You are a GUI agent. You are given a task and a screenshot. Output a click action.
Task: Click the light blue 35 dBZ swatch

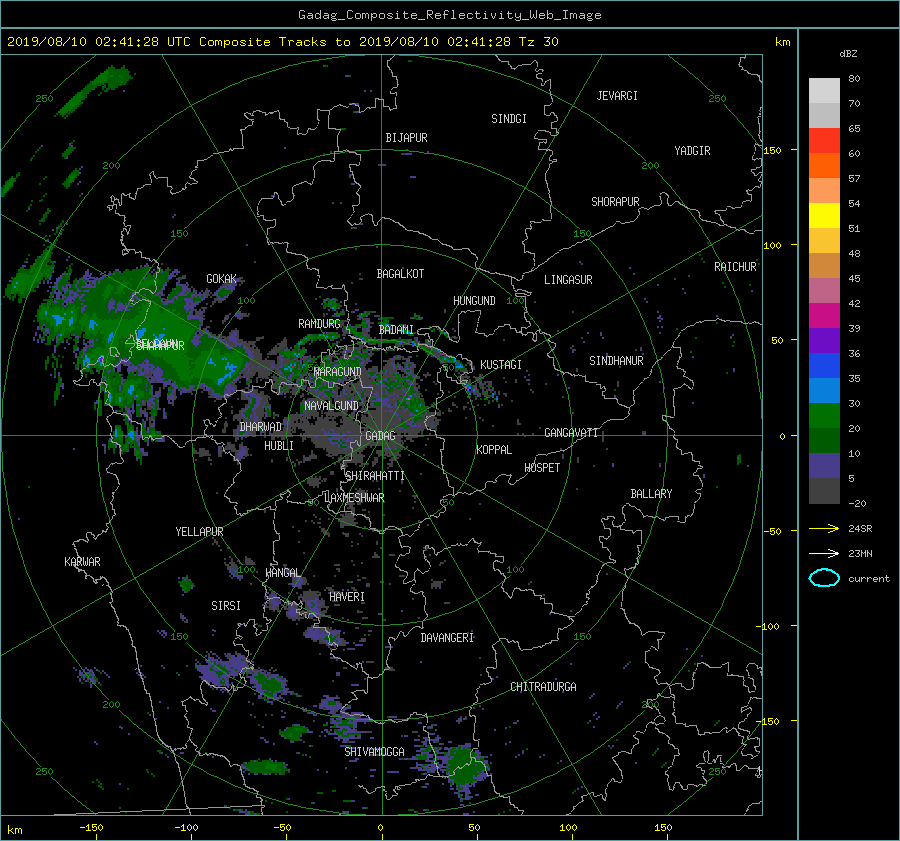(x=824, y=391)
